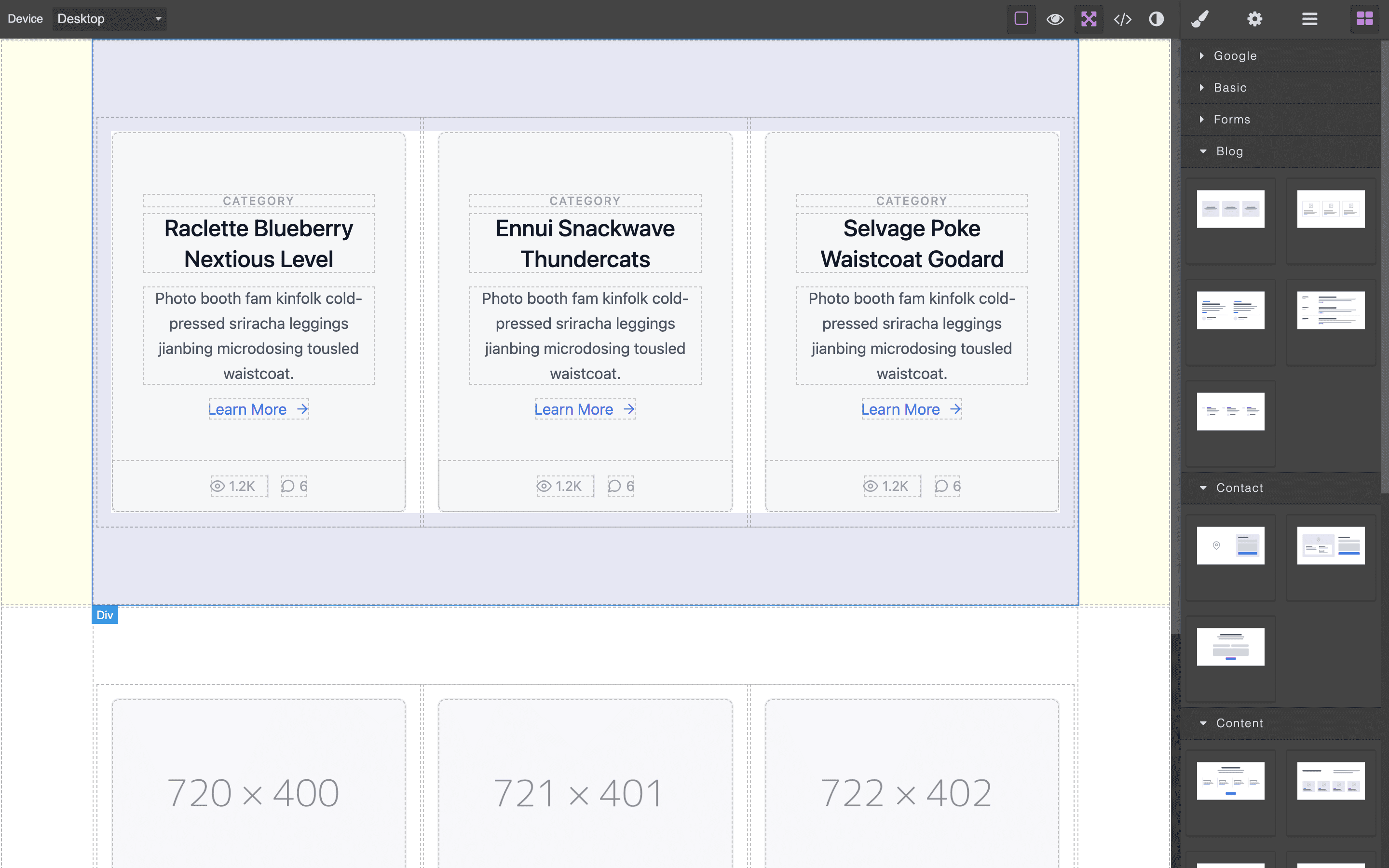Toggle the preview/eye icon
Image resolution: width=1389 pixels, height=868 pixels.
[x=1054, y=18]
